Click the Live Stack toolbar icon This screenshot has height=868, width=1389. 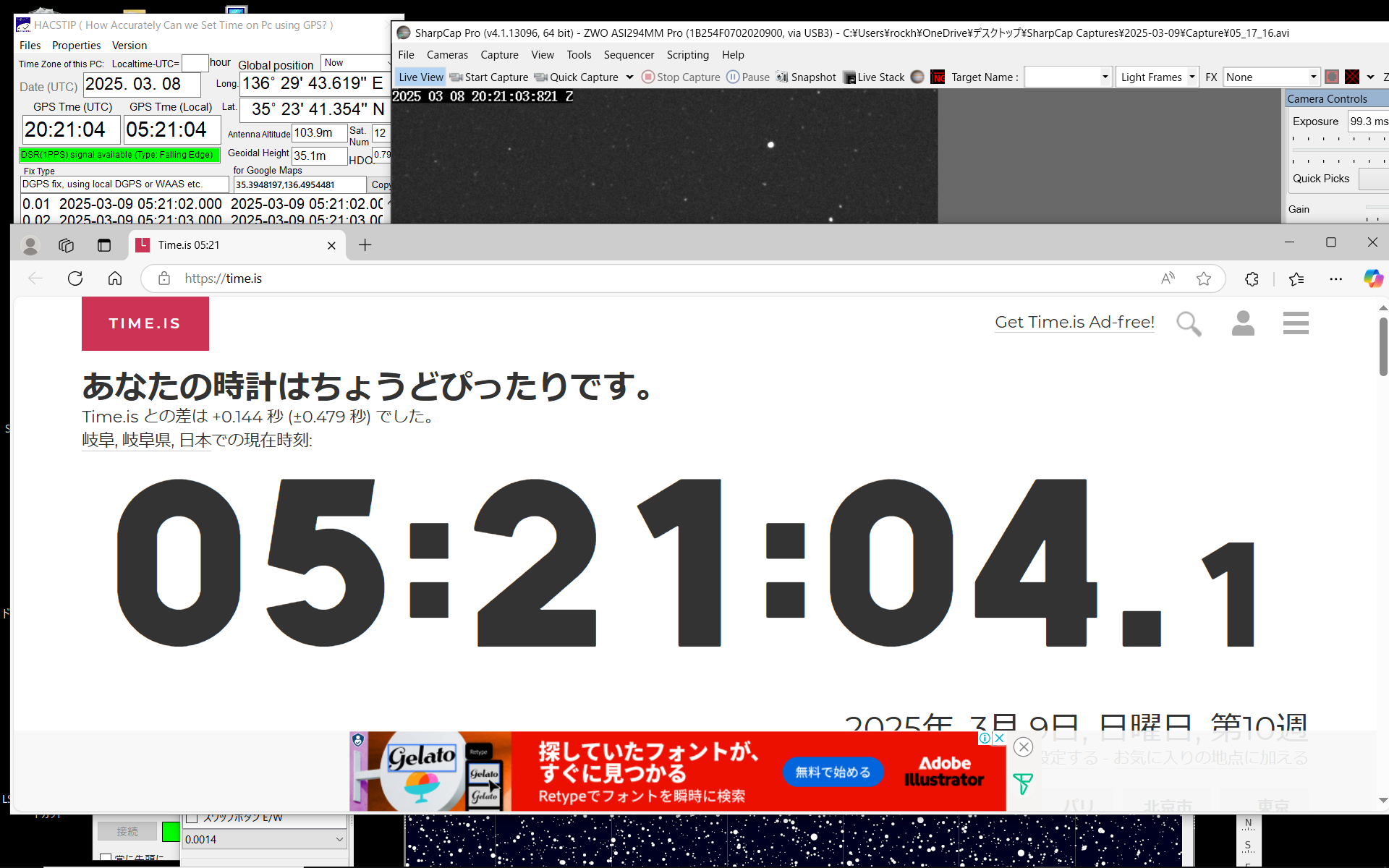(849, 77)
